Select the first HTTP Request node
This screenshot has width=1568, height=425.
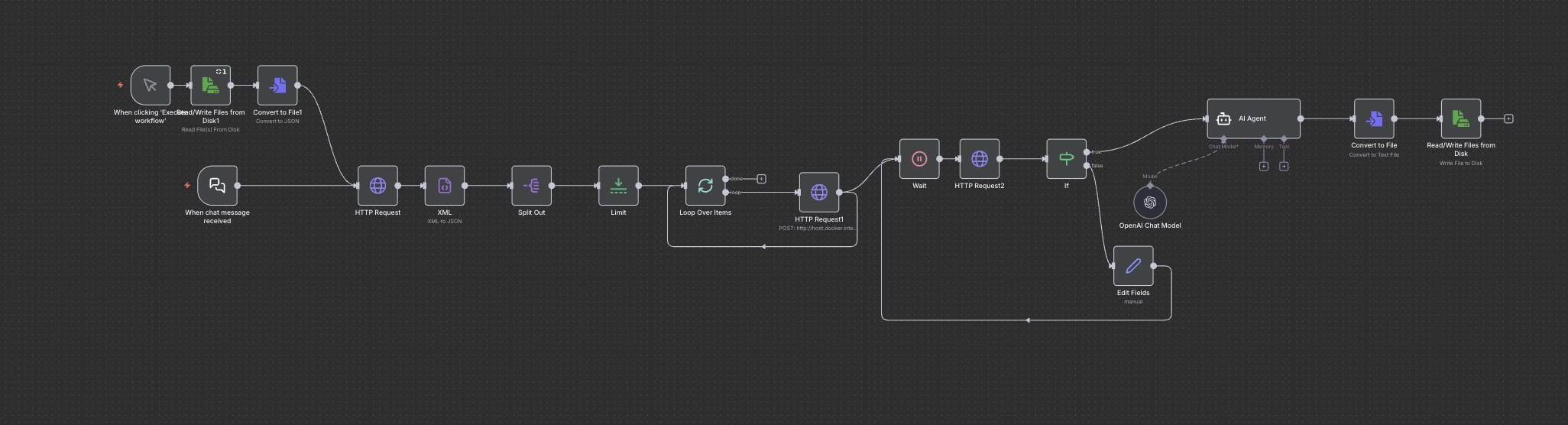pos(377,185)
